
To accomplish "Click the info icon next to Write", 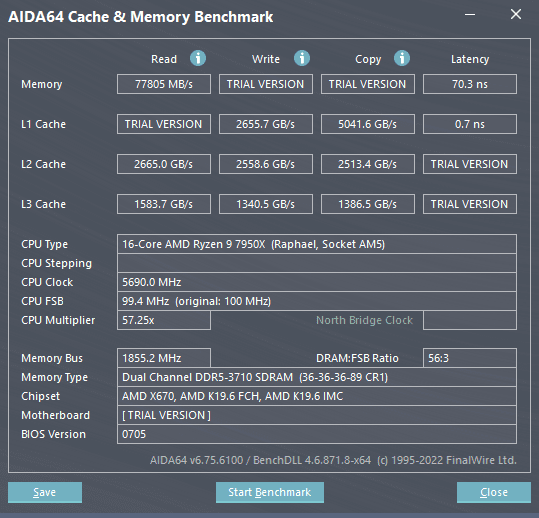I will click(302, 58).
